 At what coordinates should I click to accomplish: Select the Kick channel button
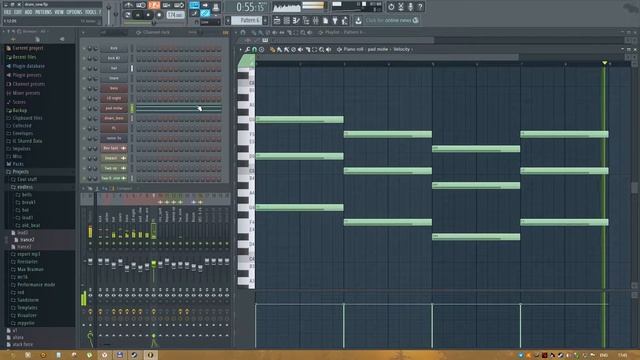(114, 48)
